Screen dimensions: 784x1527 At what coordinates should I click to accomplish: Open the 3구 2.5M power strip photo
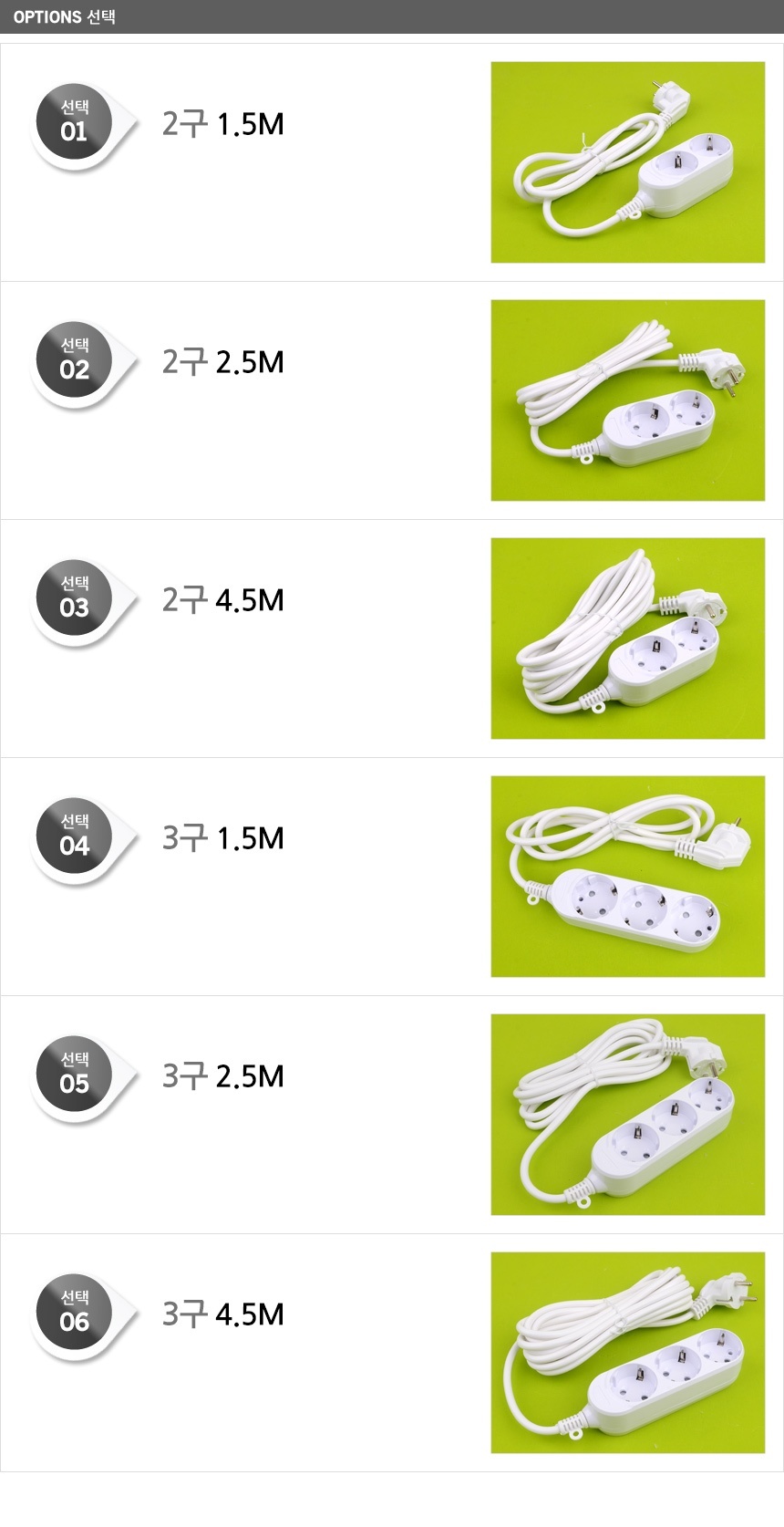628,1115
